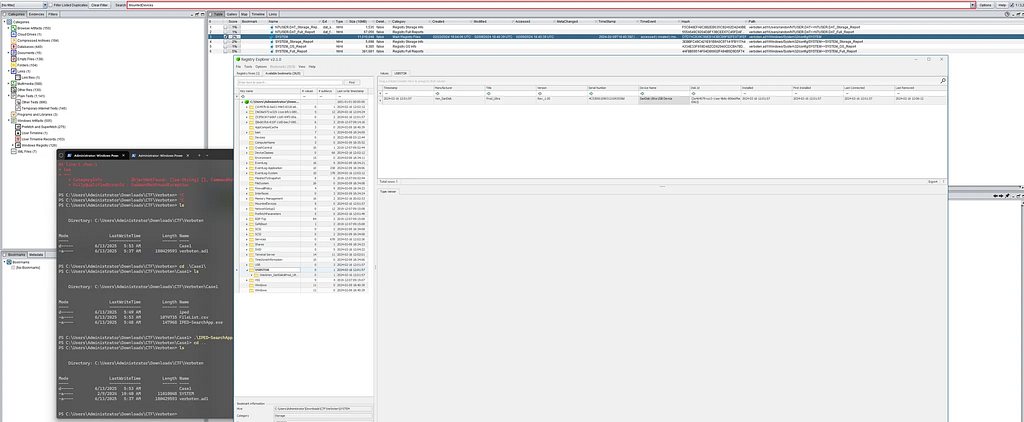Open the [No filter] dropdown

coord(44,5)
